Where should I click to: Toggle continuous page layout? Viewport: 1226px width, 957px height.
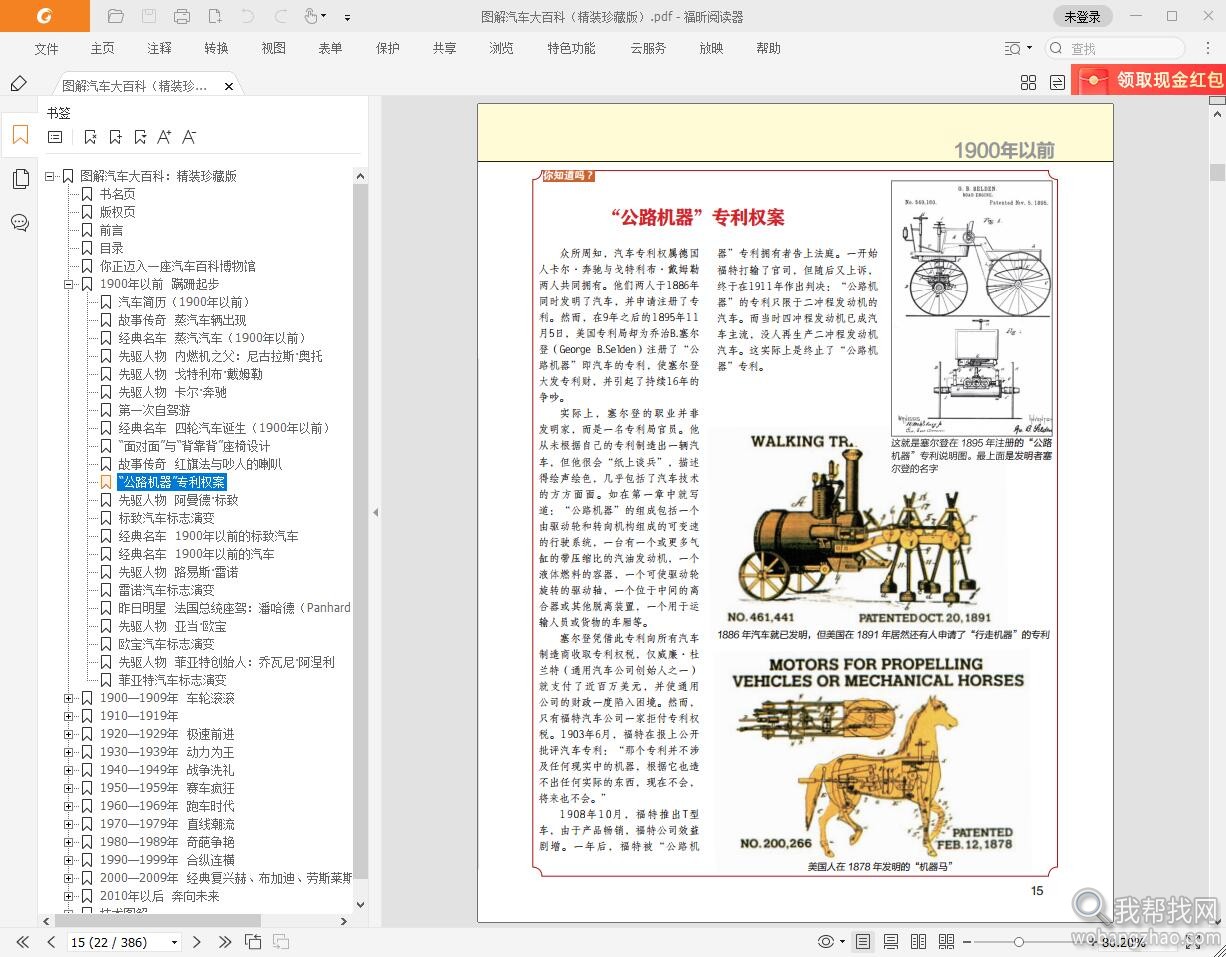point(891,942)
